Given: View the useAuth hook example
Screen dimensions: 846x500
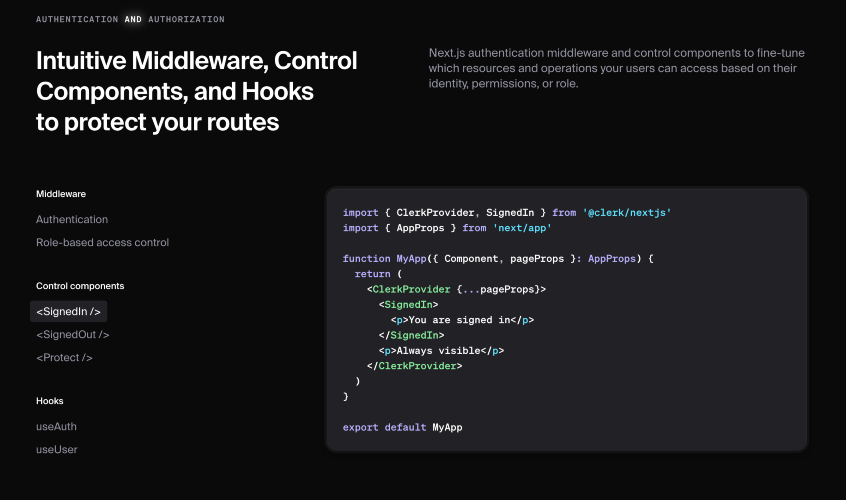Looking at the screenshot, I should click(x=56, y=427).
